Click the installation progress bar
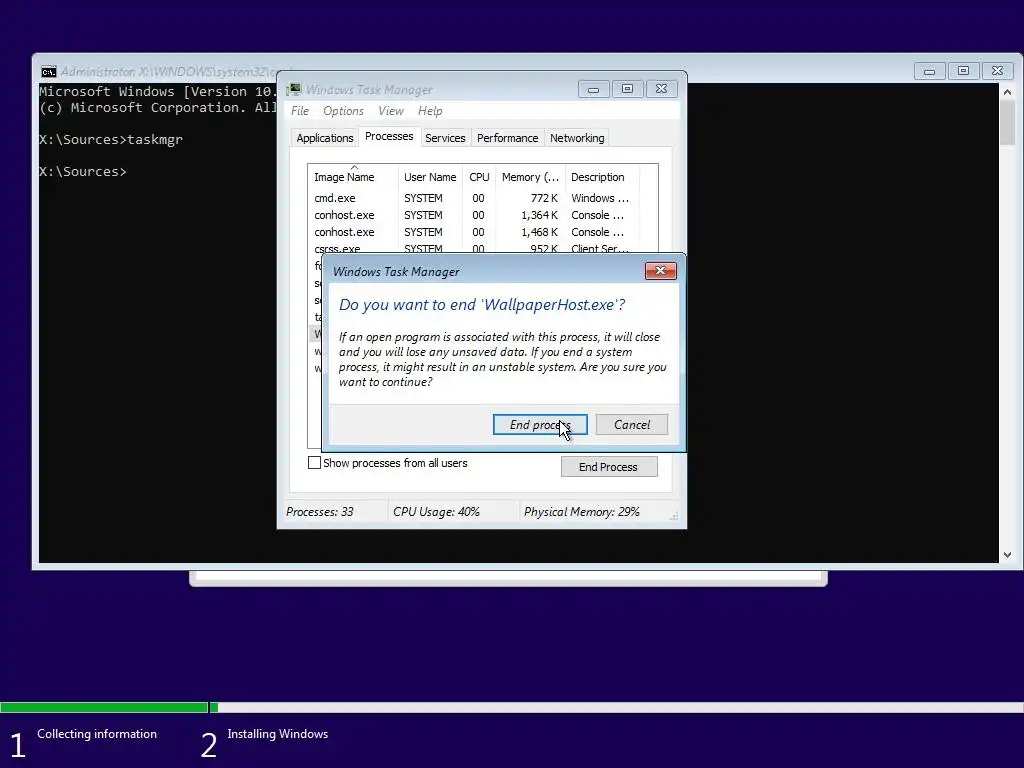This screenshot has width=1024, height=768. click(512, 707)
